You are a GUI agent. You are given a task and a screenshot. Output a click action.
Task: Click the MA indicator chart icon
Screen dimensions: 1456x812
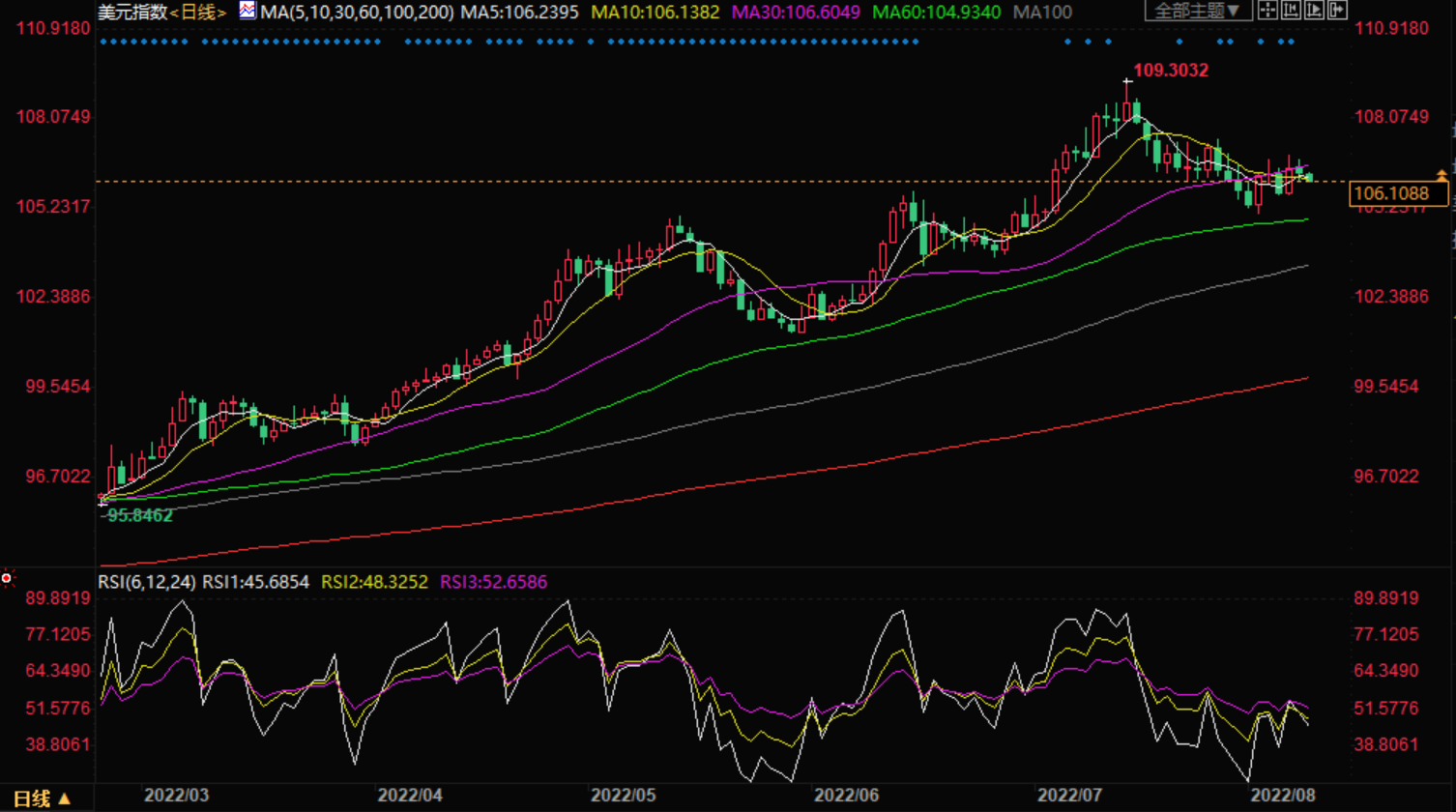248,12
